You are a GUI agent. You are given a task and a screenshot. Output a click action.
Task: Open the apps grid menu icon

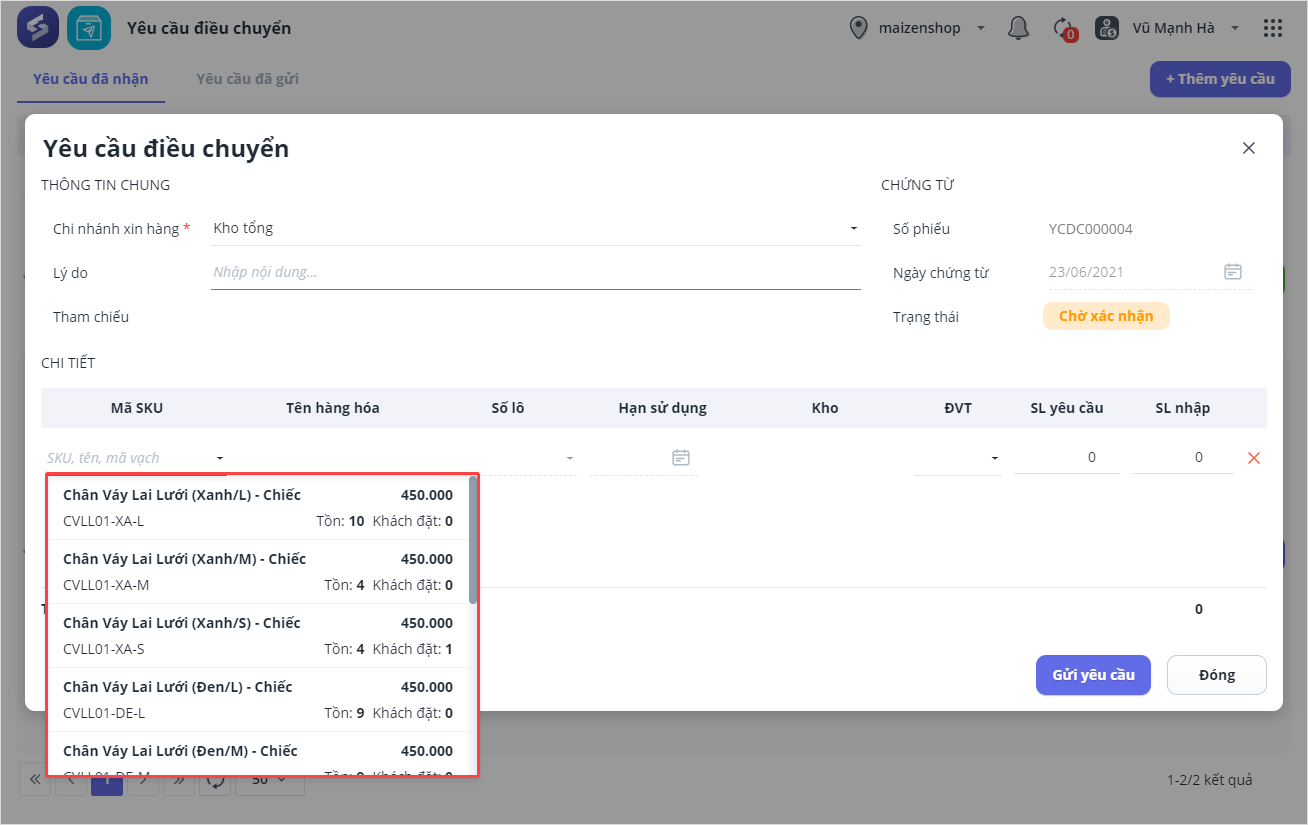tap(1273, 28)
